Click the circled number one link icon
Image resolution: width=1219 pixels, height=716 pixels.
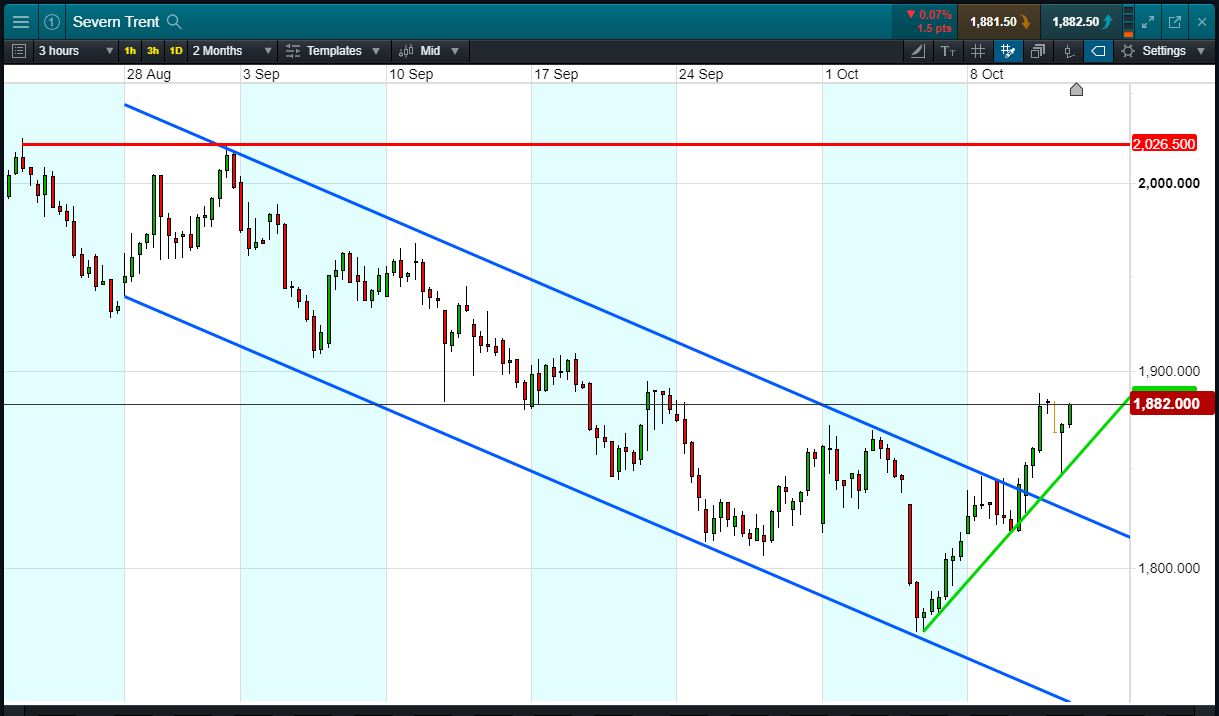pos(52,21)
